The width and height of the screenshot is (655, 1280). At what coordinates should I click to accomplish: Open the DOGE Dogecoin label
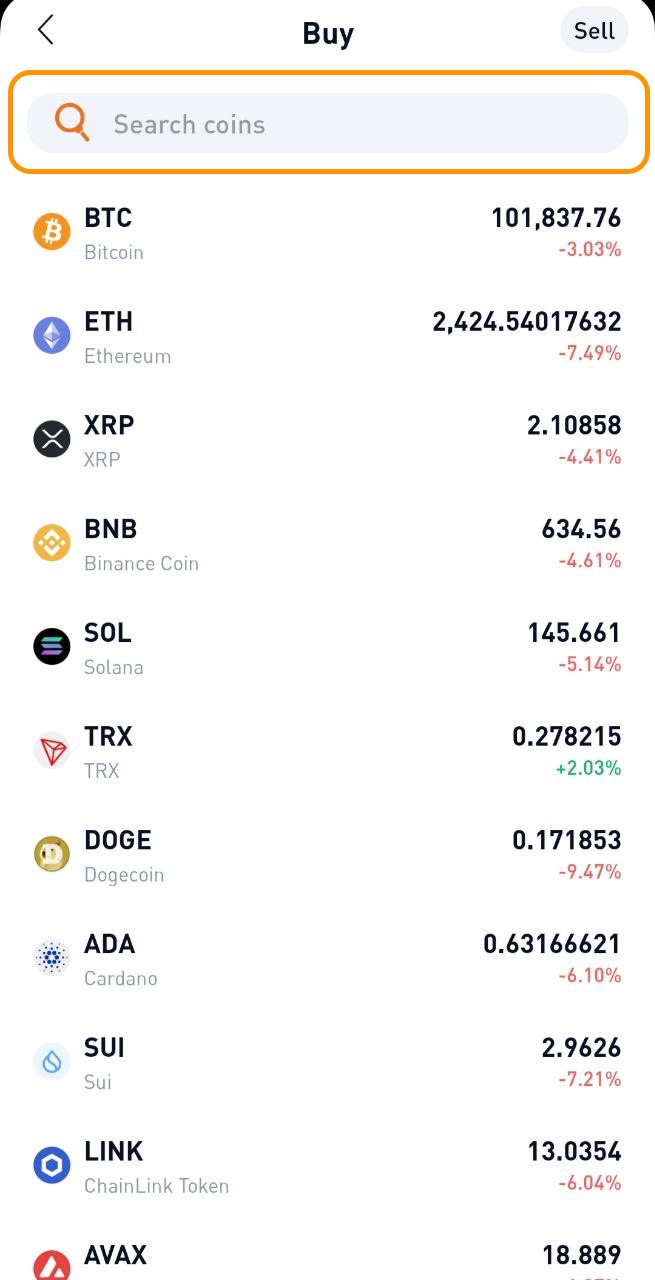[124, 875]
